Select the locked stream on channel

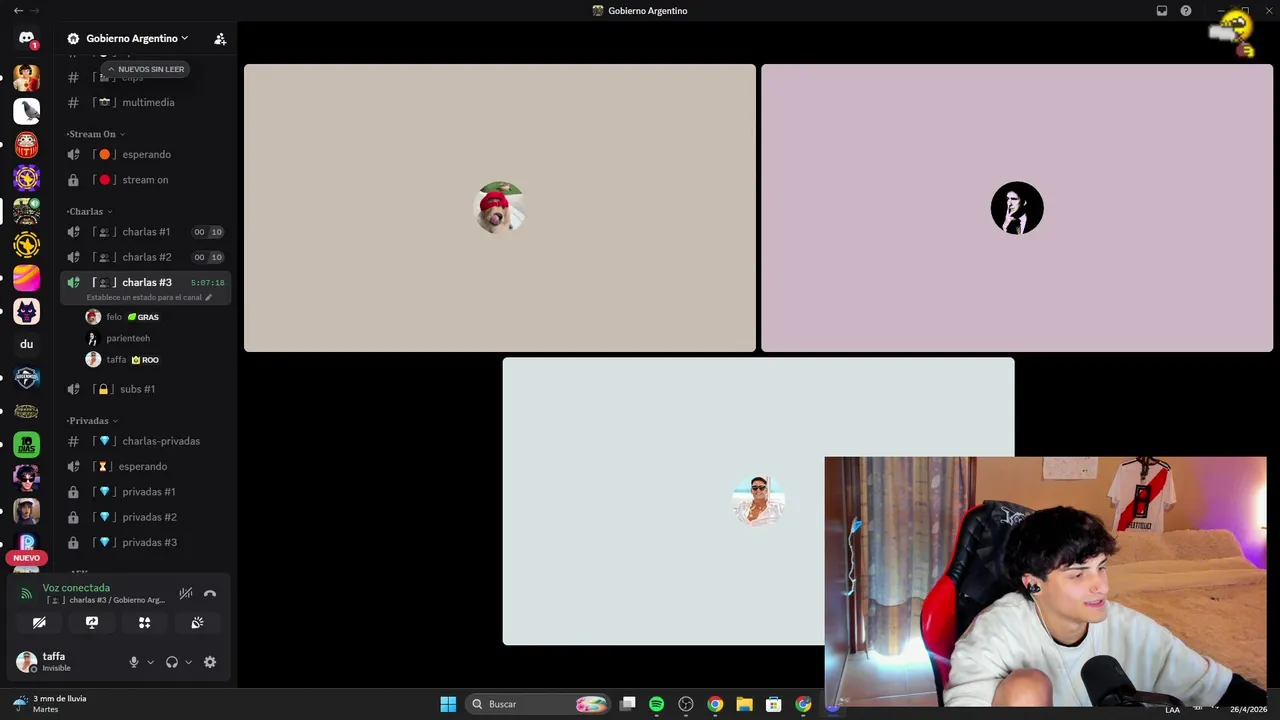coord(146,180)
